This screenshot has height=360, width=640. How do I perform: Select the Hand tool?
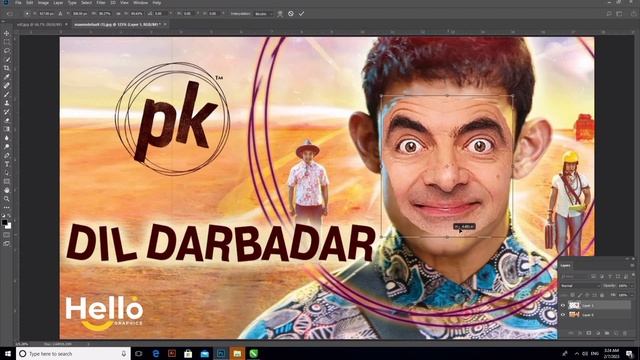click(7, 190)
